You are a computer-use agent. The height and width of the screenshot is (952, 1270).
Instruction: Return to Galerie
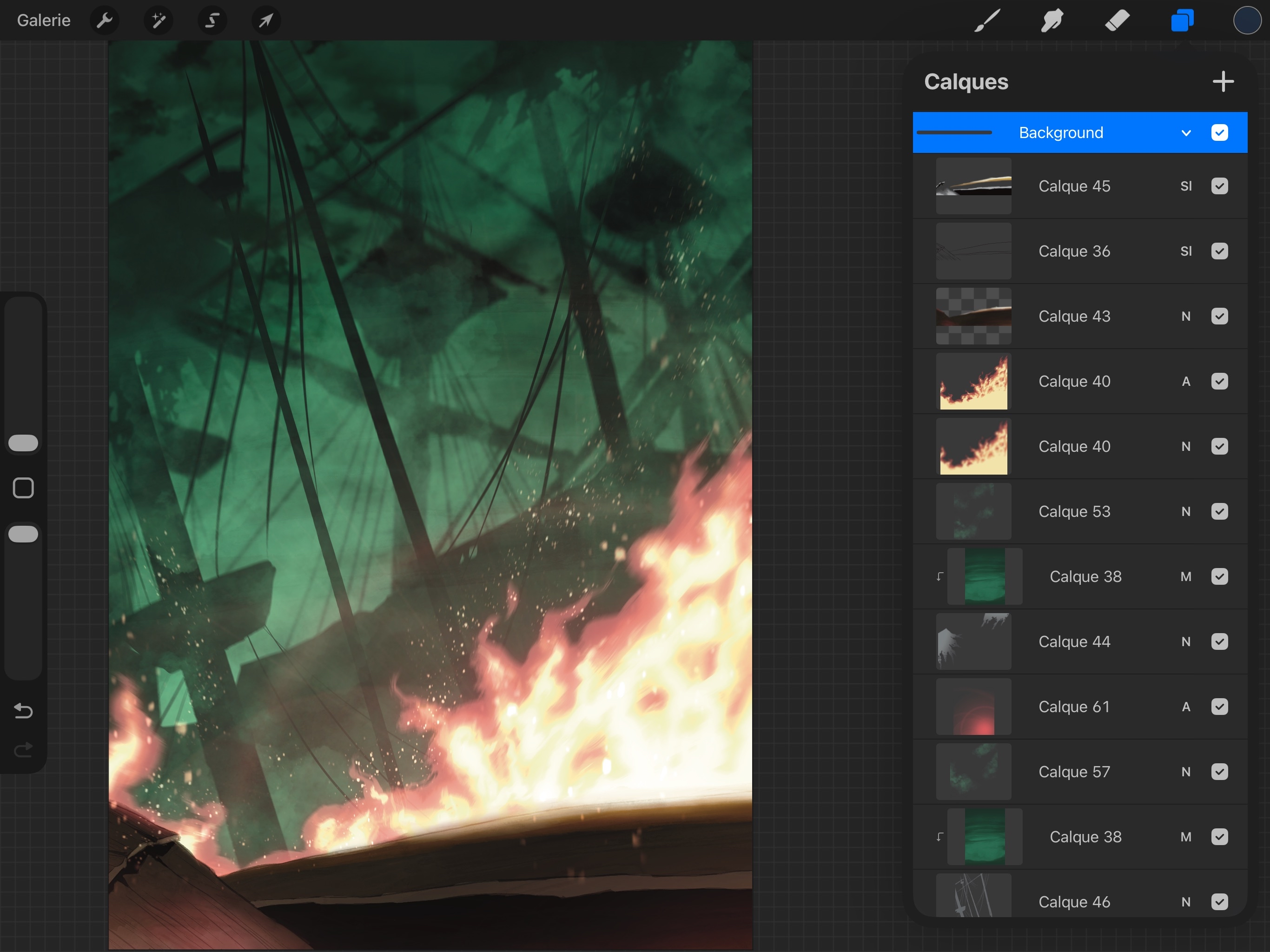tap(44, 20)
